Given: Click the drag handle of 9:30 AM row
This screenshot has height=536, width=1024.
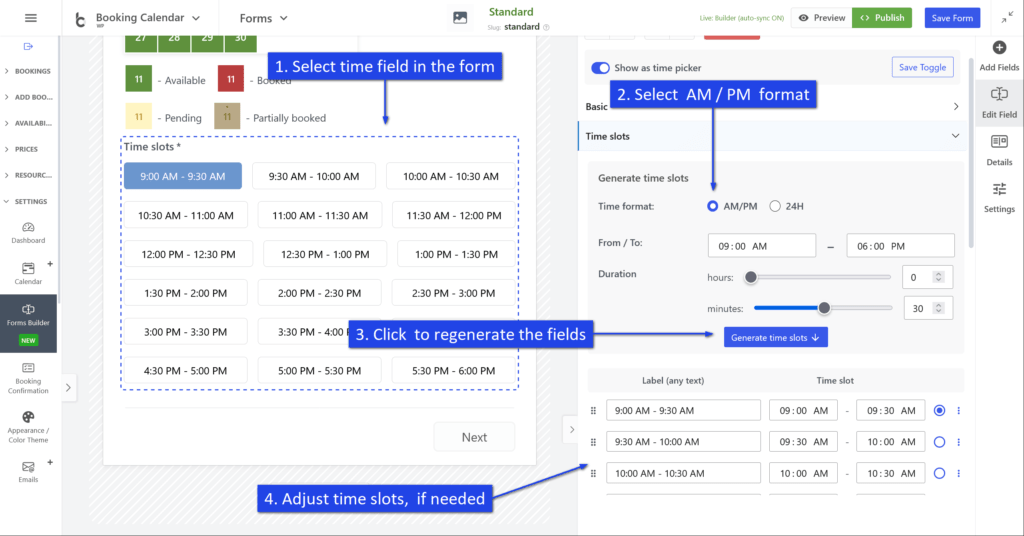Looking at the screenshot, I should (593, 442).
